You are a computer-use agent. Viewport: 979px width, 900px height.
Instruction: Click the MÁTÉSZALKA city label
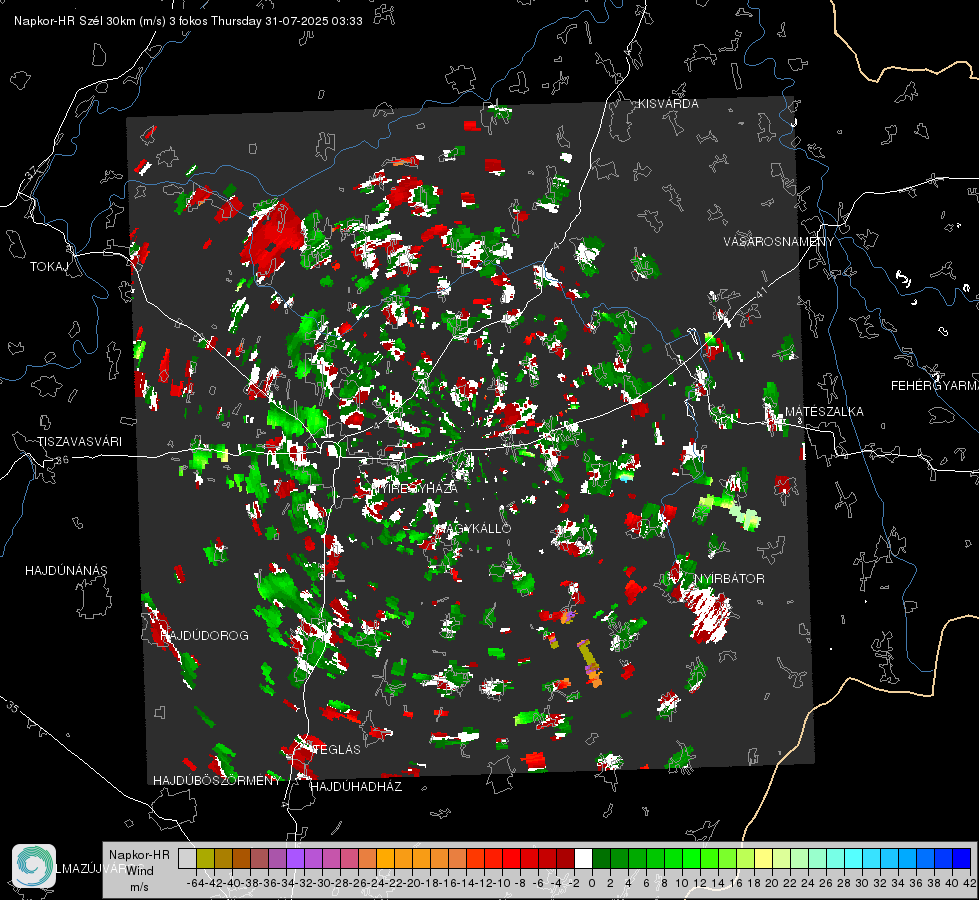pyautogui.click(x=824, y=412)
